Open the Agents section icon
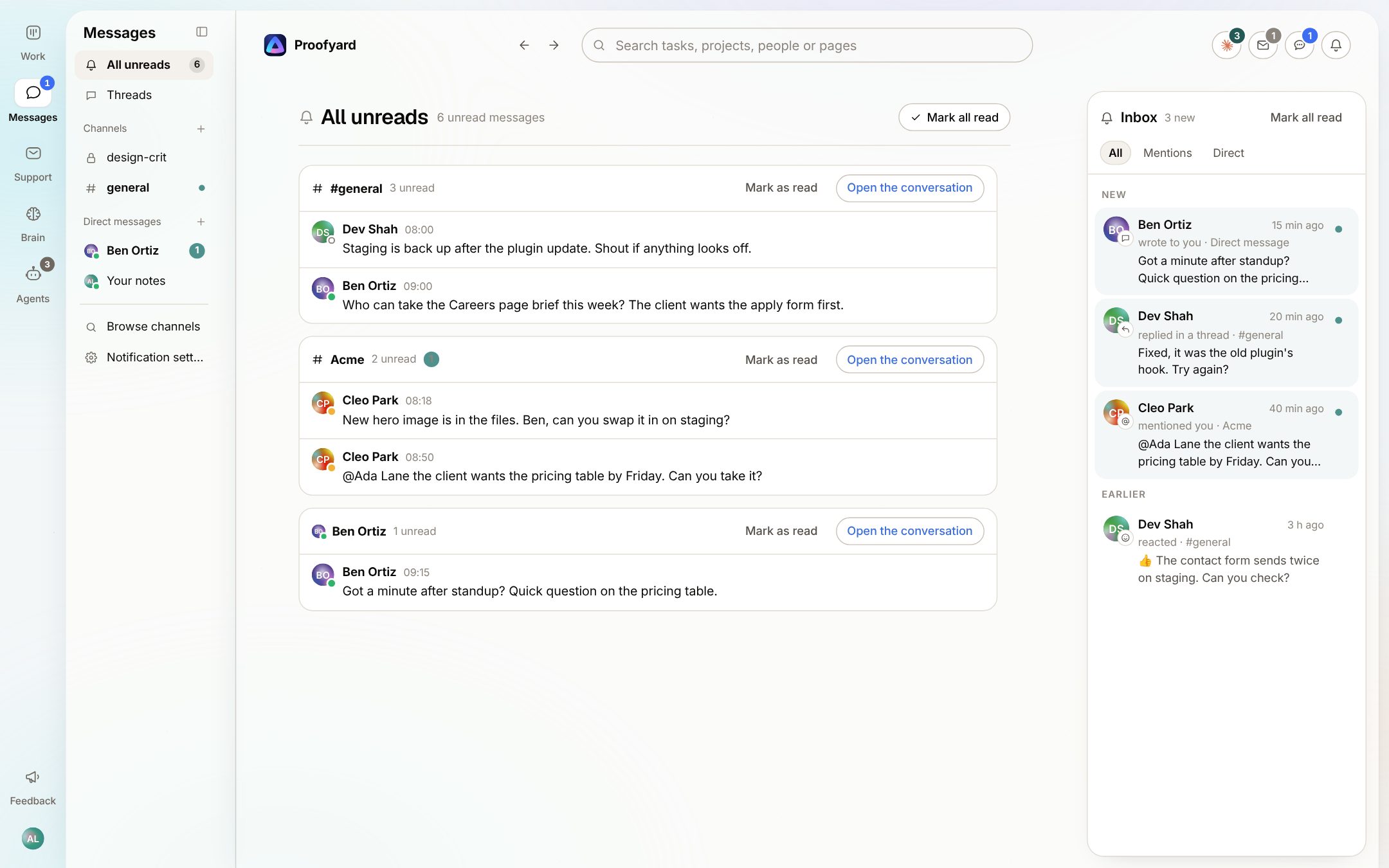1389x868 pixels. pyautogui.click(x=33, y=275)
